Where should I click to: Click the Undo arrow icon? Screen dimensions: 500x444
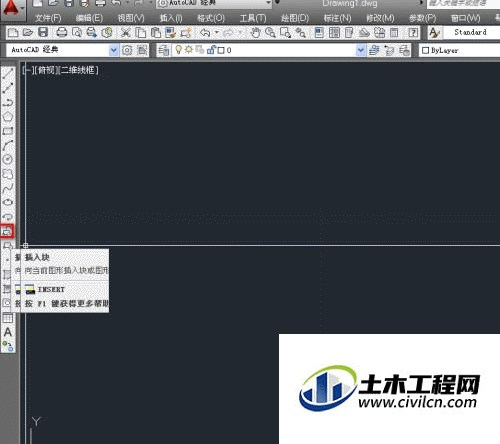pyautogui.click(x=205, y=33)
